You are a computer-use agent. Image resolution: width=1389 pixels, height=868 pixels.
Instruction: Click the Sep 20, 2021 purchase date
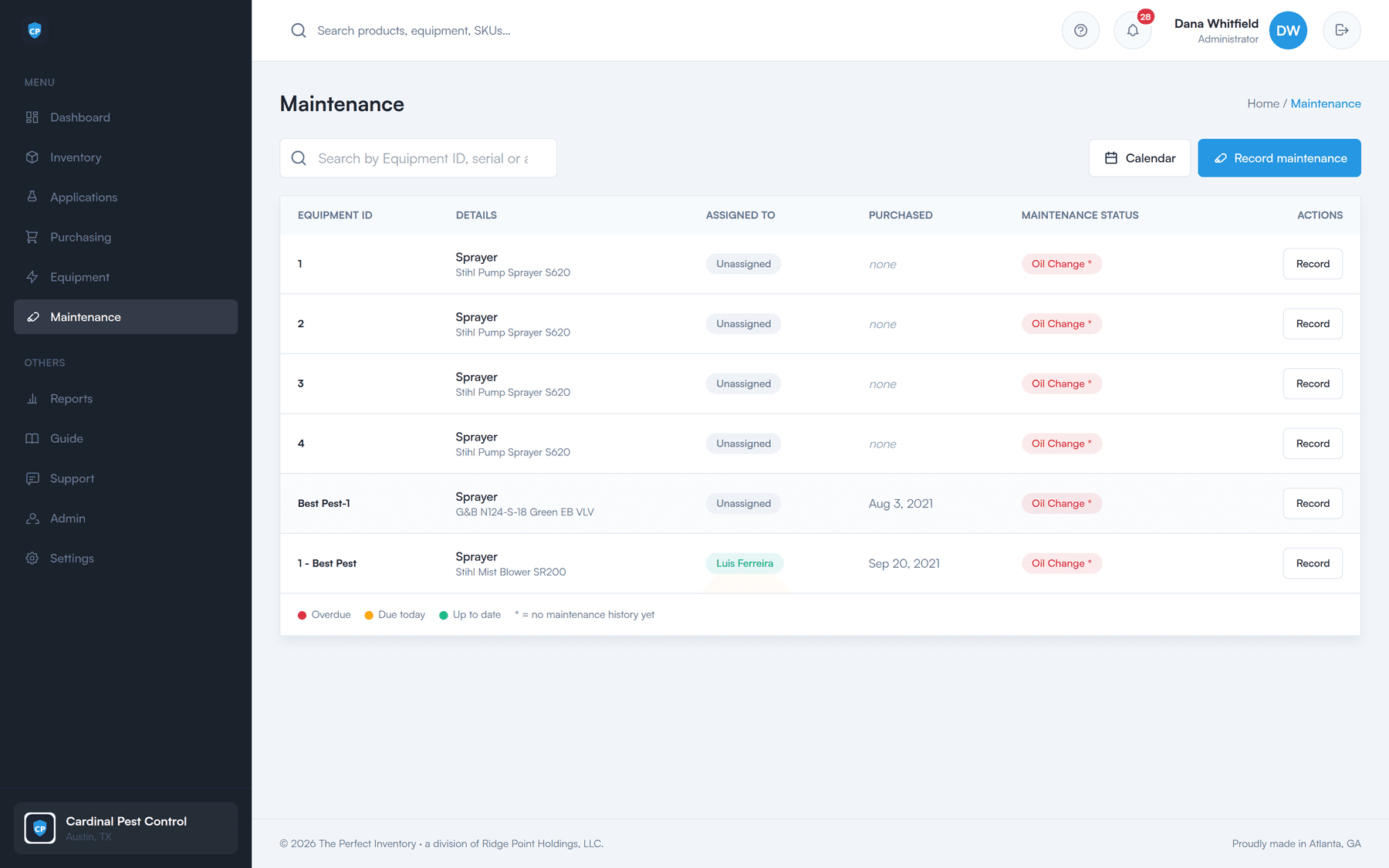pyautogui.click(x=904, y=563)
